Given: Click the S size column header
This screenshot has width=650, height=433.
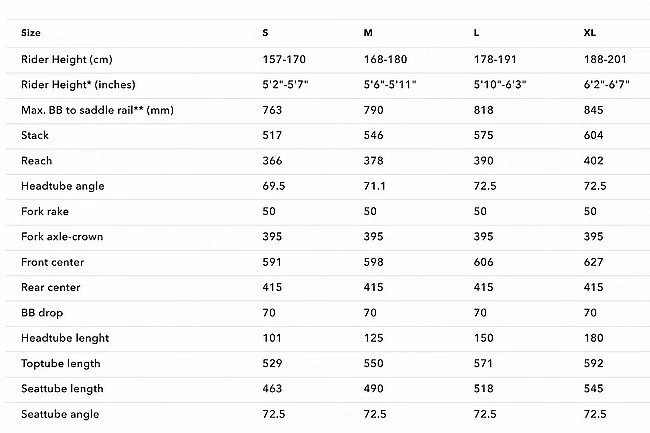Looking at the screenshot, I should pyautogui.click(x=265, y=33).
